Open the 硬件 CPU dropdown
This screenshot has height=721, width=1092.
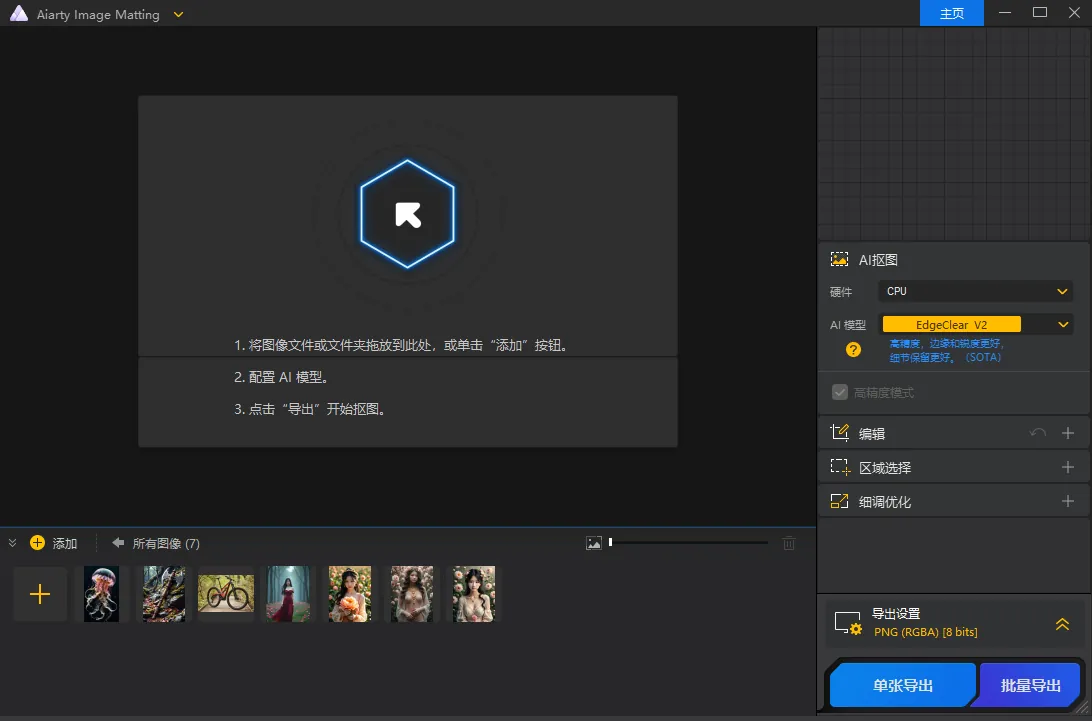click(x=975, y=291)
